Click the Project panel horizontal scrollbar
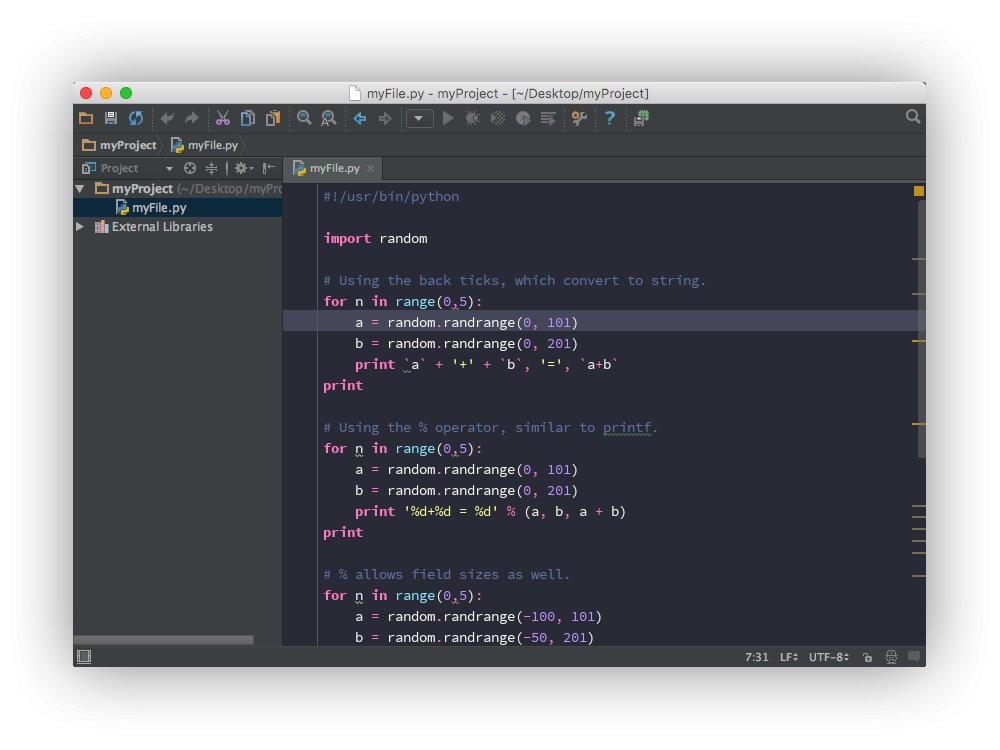 163,640
